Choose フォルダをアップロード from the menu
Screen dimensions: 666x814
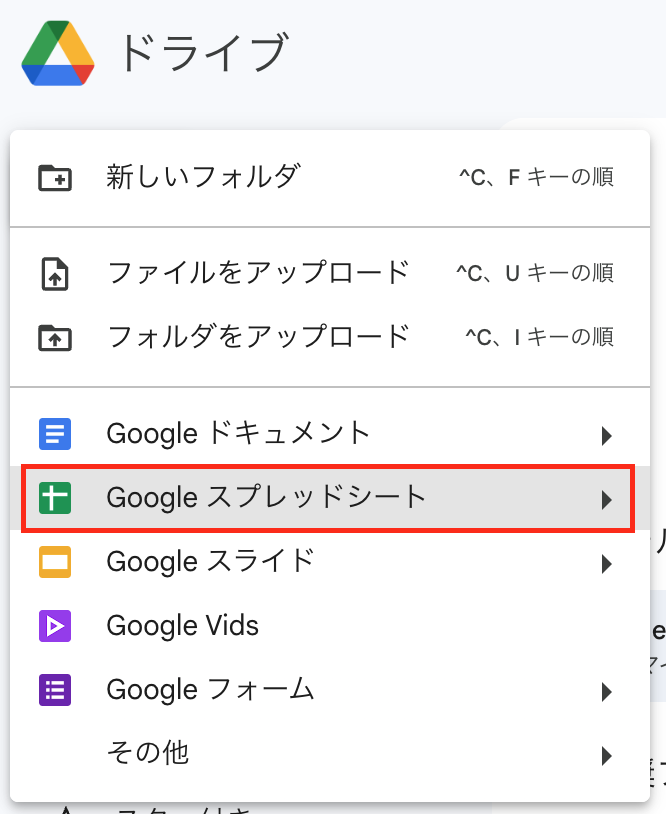258,336
